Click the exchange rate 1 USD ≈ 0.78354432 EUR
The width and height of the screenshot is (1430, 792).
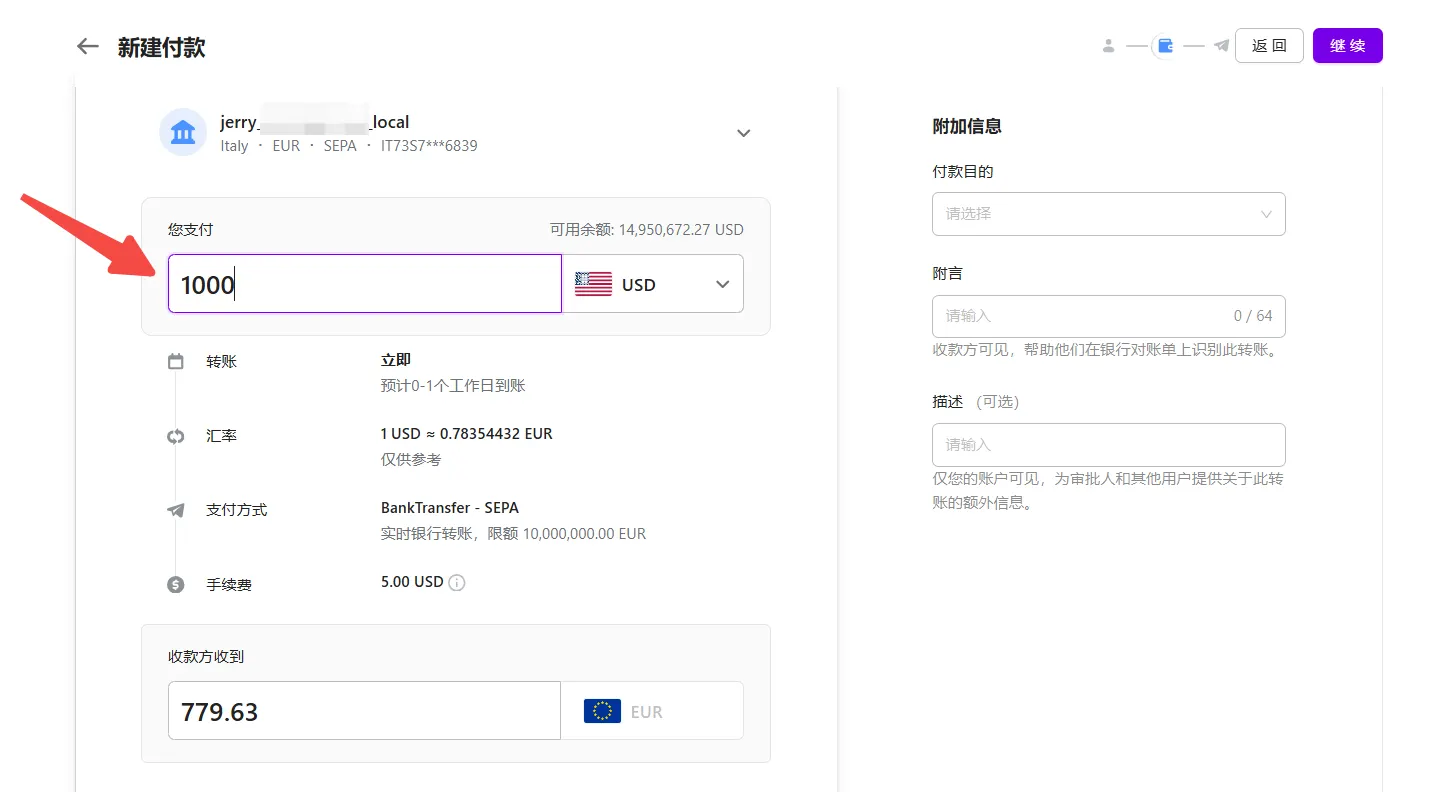pos(467,434)
